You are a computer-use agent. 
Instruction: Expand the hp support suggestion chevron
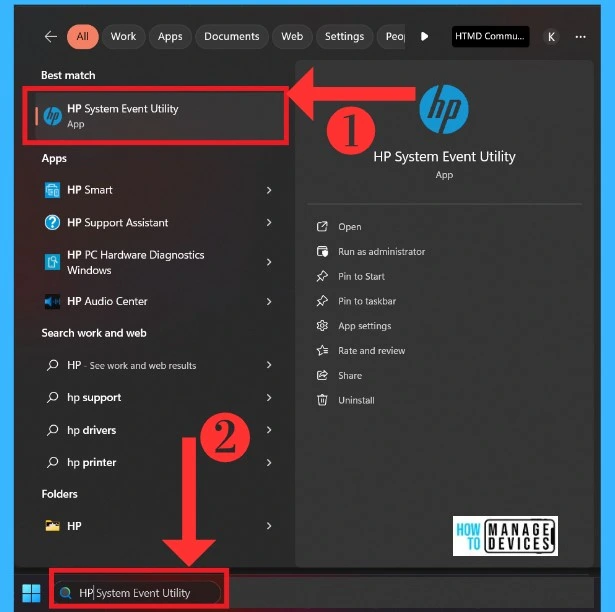click(269, 397)
